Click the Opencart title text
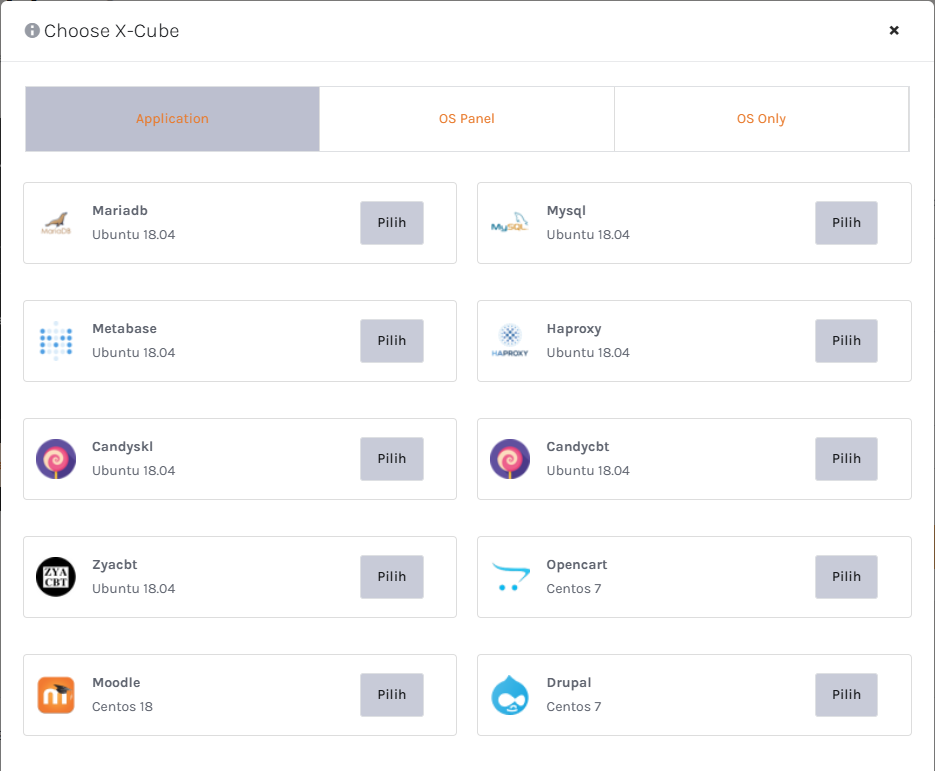The width and height of the screenshot is (935, 771). 577,565
